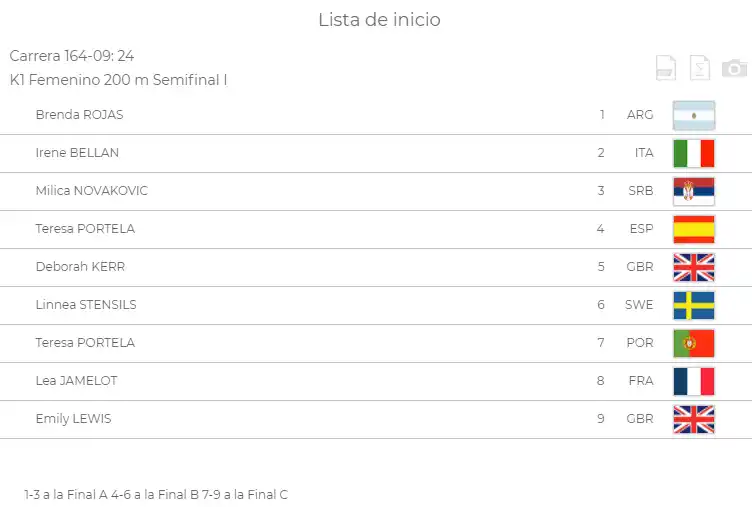Screen dimensions: 752x507
Task: Click the Italy flag icon
Action: tap(694, 153)
